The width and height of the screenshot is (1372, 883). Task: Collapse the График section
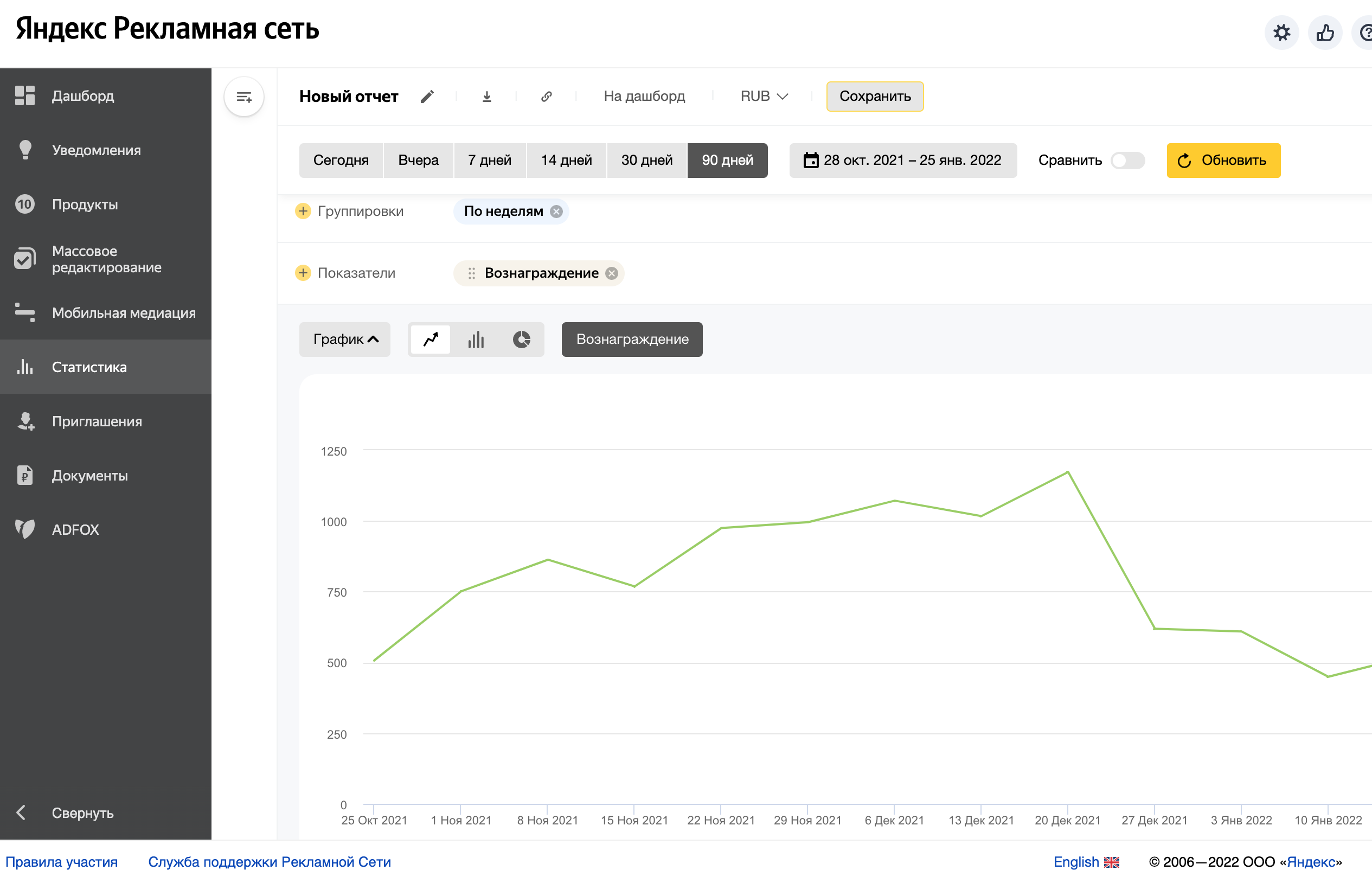[x=345, y=340]
